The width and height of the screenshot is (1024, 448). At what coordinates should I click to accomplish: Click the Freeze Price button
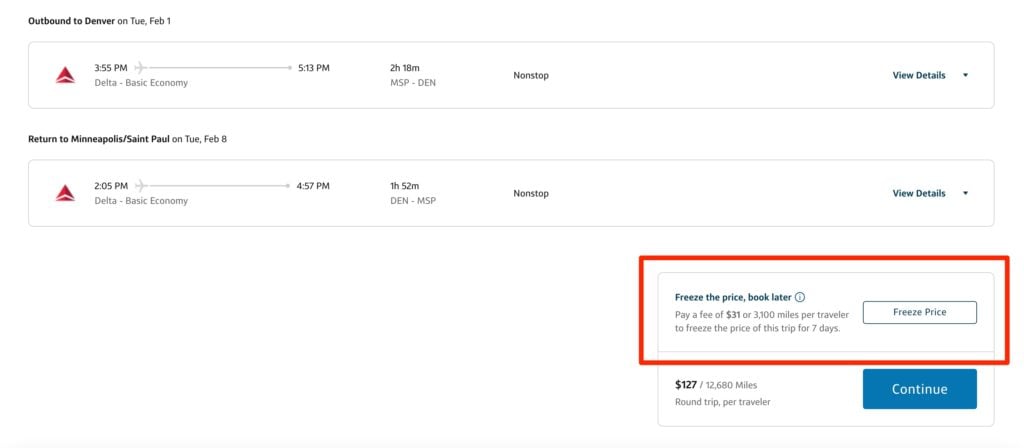(x=920, y=312)
